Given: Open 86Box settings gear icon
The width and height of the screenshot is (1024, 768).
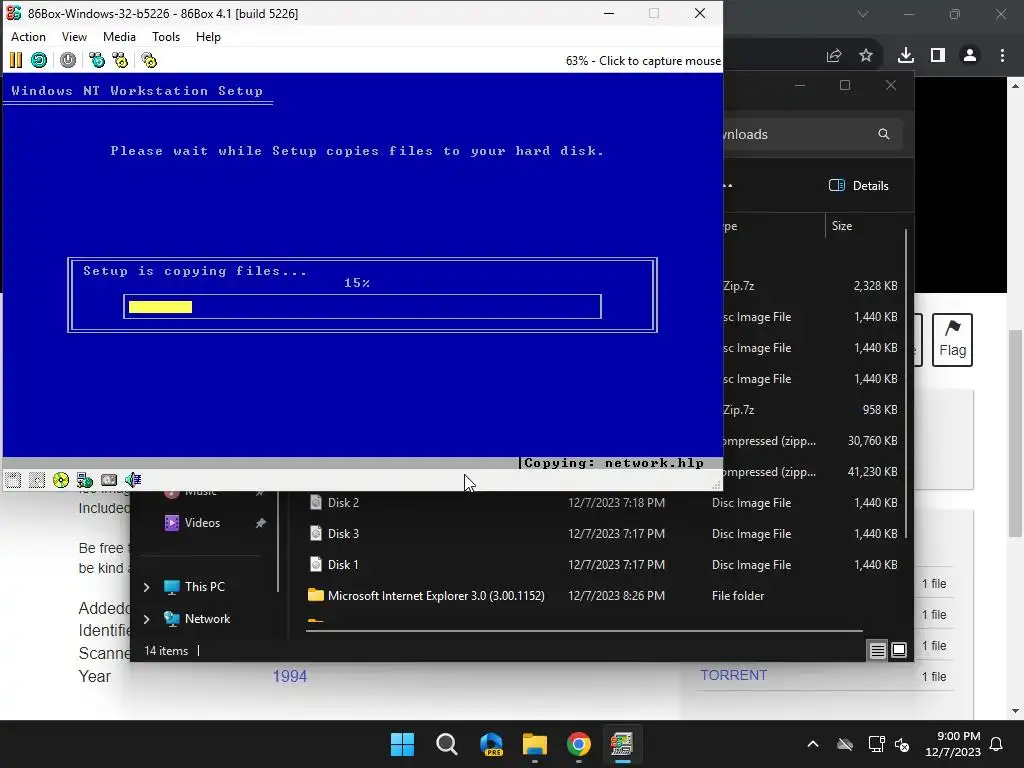Looking at the screenshot, I should [149, 61].
